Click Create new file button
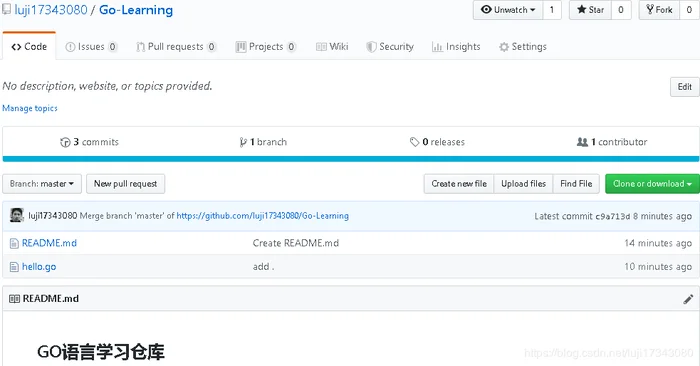This screenshot has width=700, height=366. 459,184
